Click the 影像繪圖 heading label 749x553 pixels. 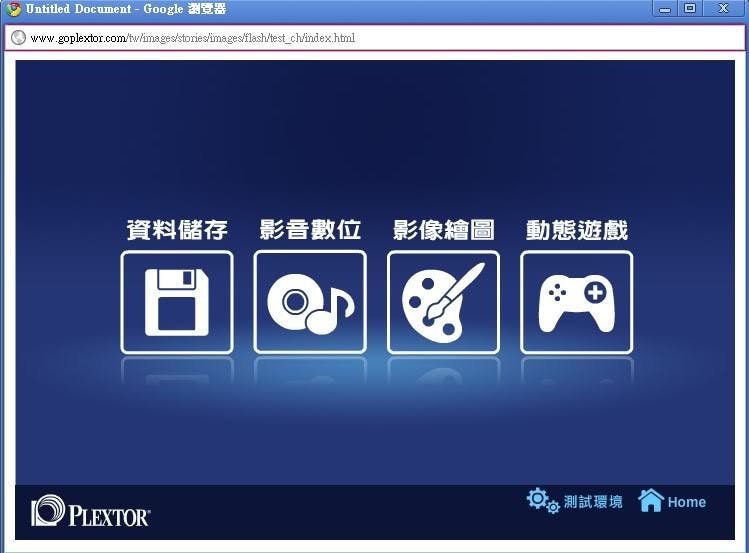click(443, 230)
